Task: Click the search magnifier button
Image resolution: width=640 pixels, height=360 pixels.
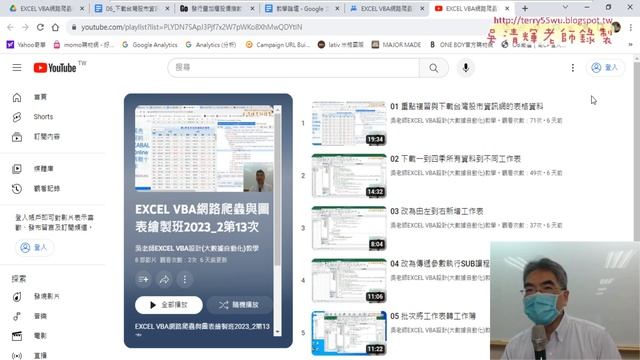Action: [433, 68]
